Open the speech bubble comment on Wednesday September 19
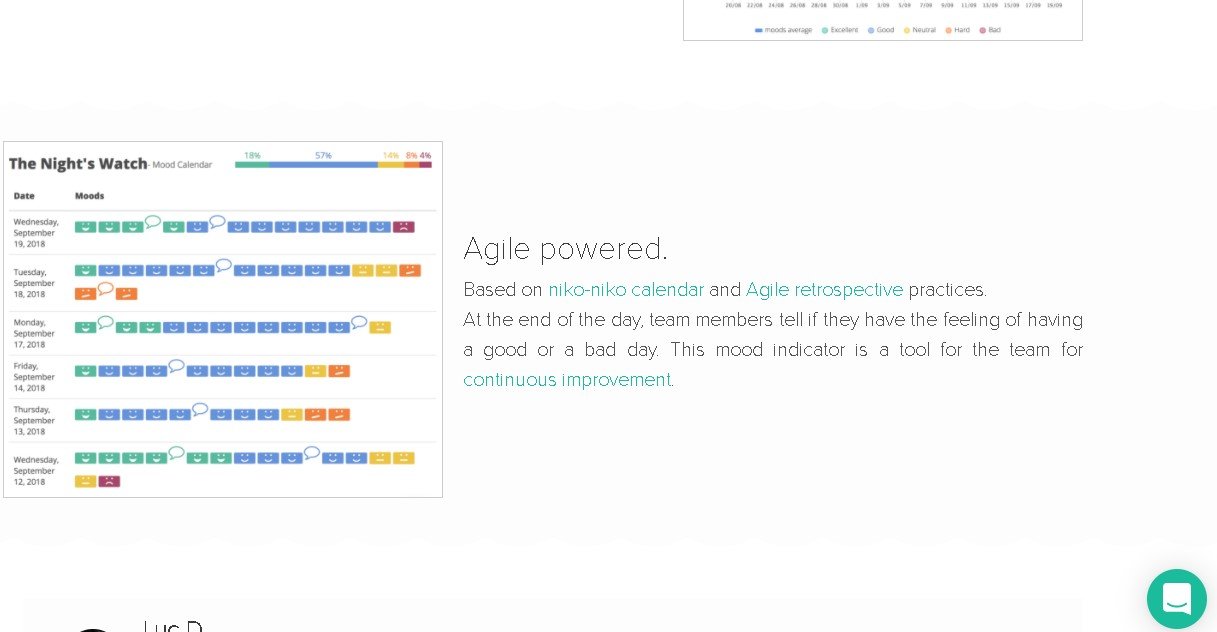 152,221
